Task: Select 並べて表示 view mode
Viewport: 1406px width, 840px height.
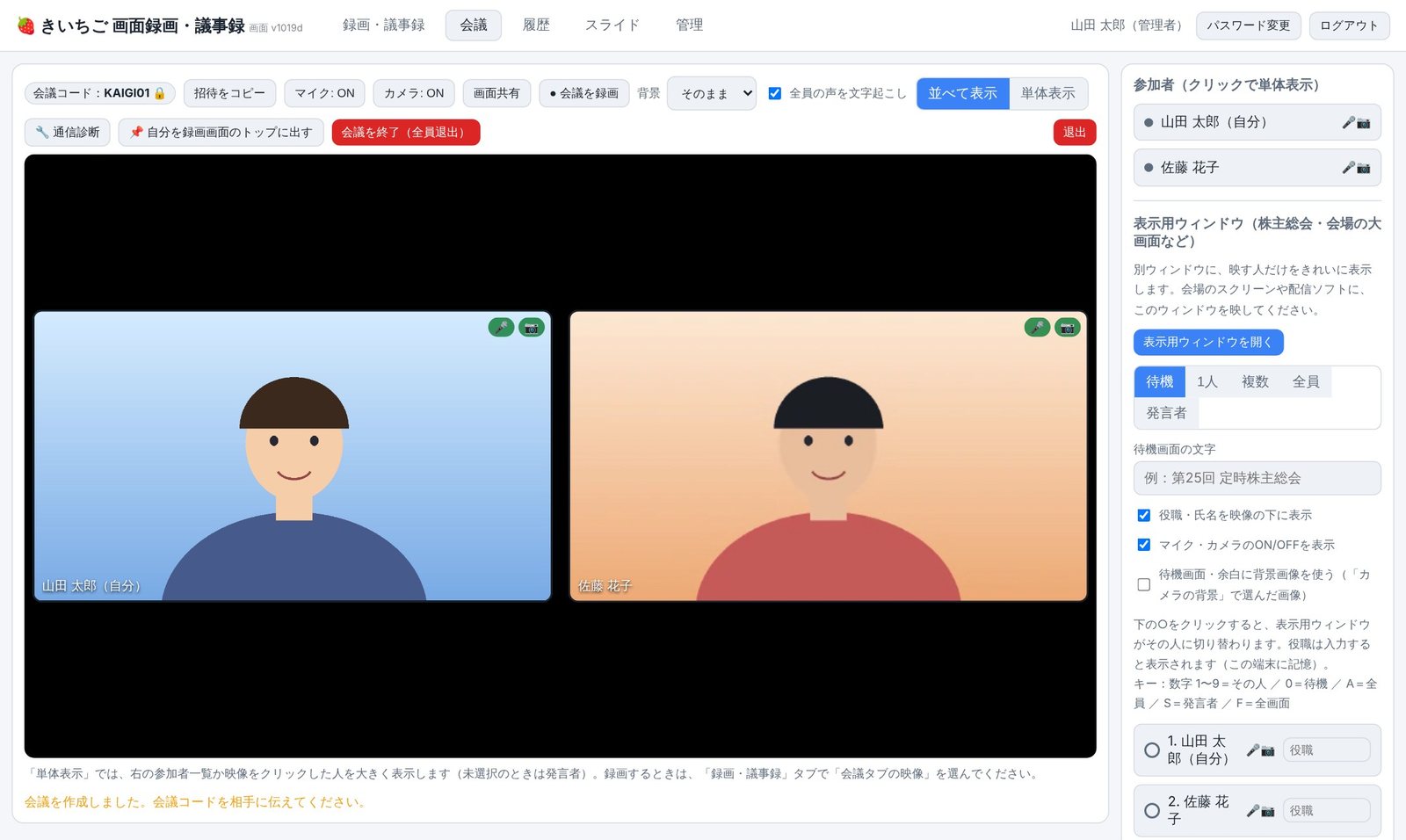Action: pyautogui.click(x=963, y=93)
